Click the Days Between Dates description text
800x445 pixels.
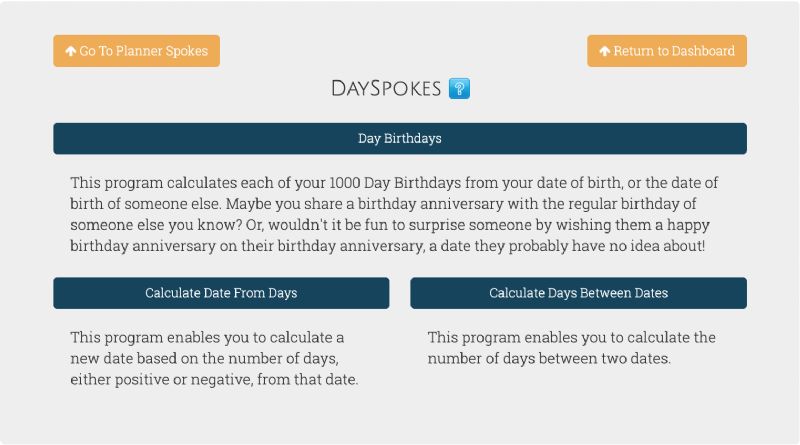point(571,348)
